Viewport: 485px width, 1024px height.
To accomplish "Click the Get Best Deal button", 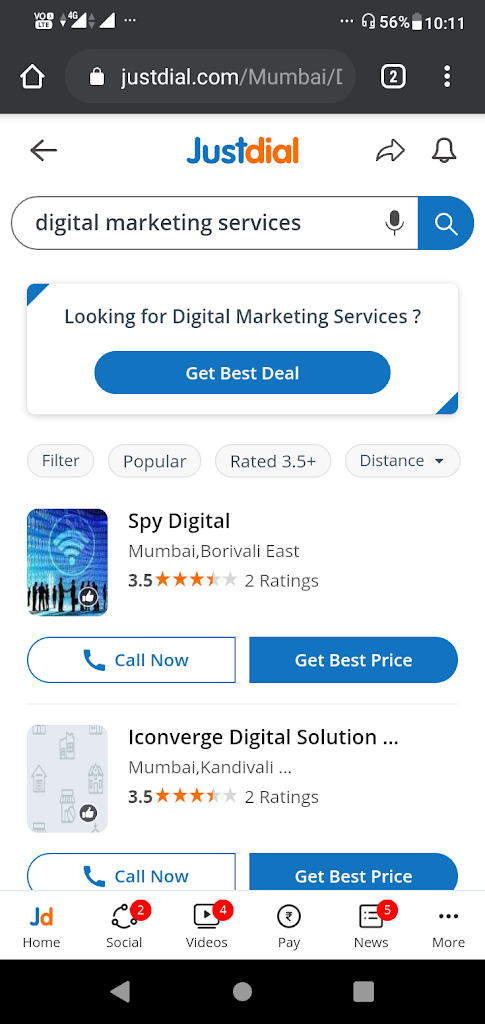I will point(242,373).
